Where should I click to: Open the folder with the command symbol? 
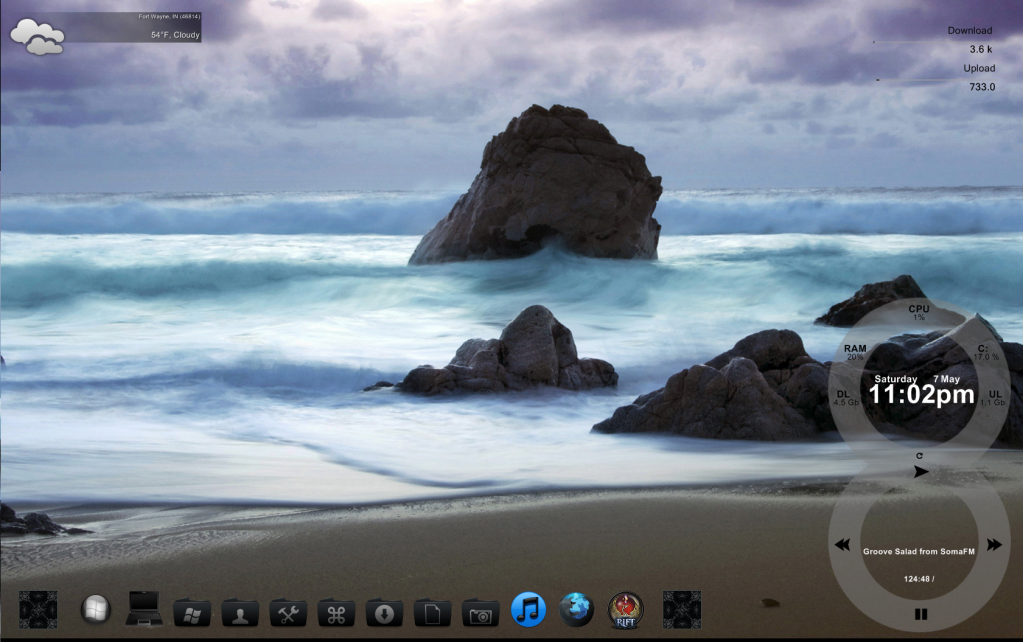click(x=336, y=612)
